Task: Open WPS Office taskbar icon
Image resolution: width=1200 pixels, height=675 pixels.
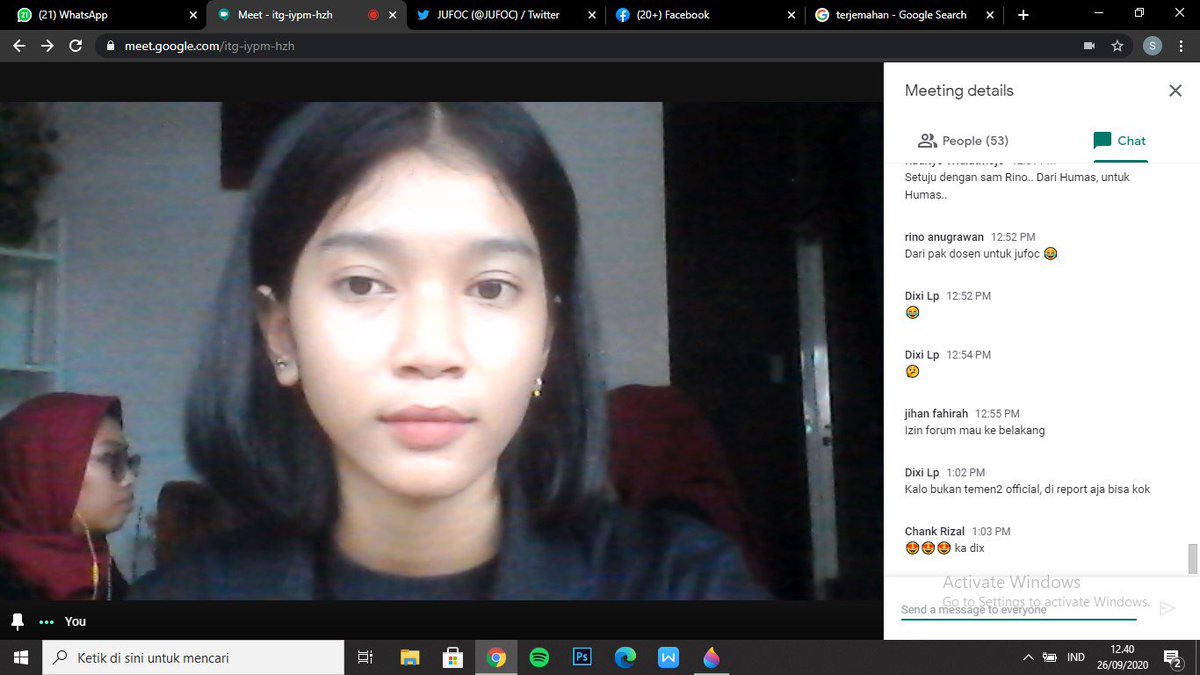Action: [668, 658]
